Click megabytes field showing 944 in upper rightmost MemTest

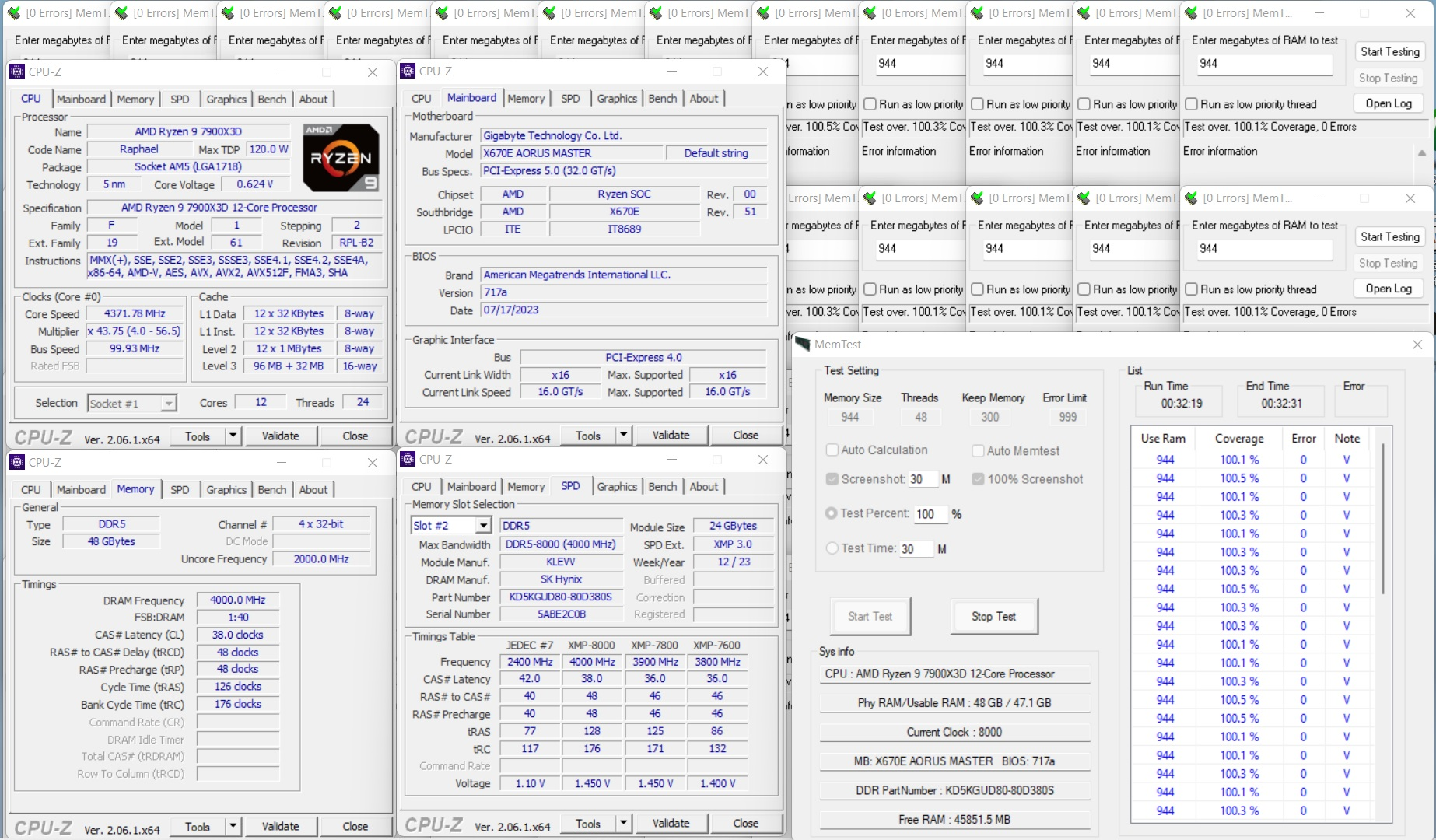pos(1265,64)
